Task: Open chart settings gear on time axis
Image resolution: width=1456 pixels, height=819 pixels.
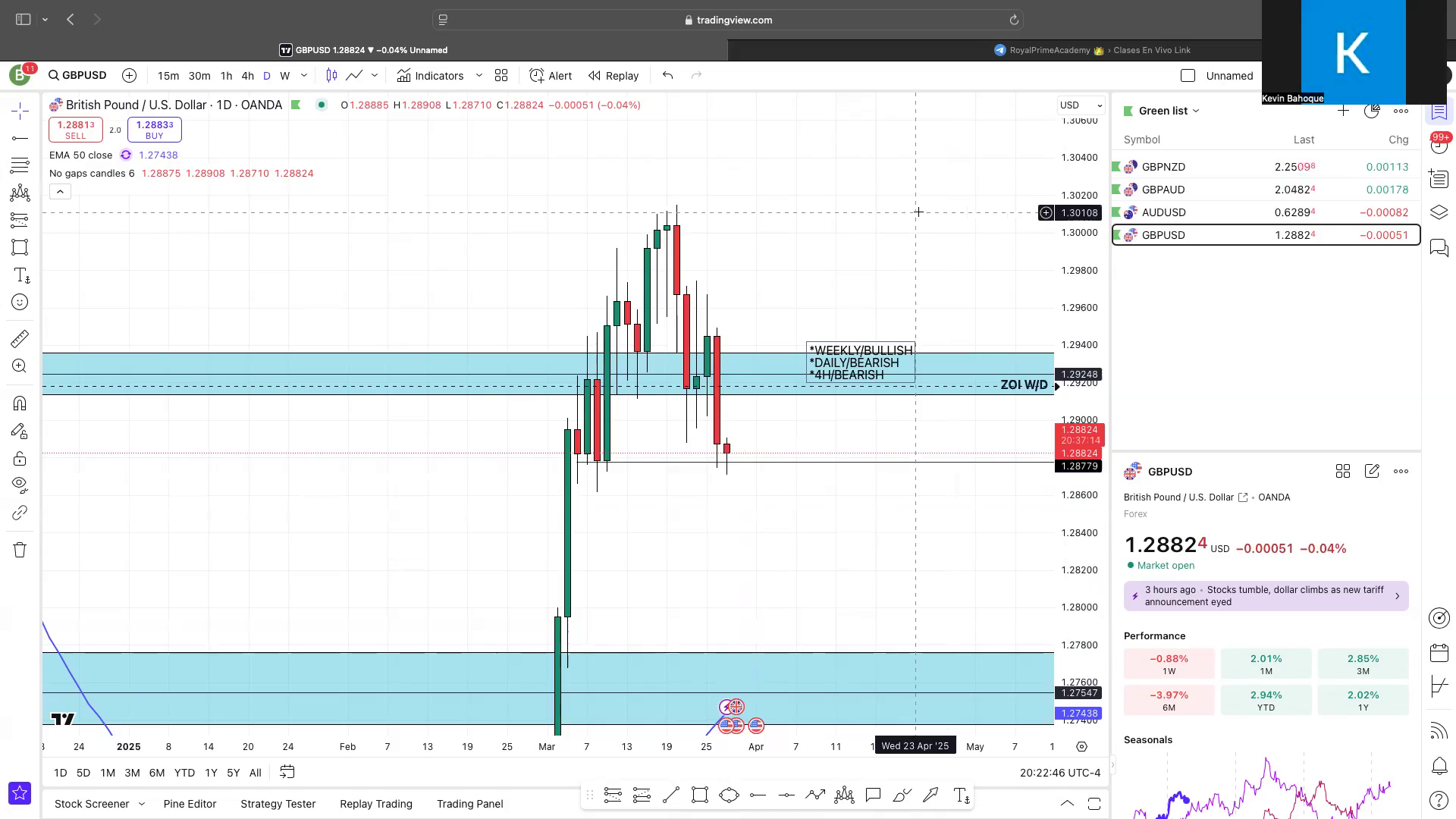Action: pyautogui.click(x=1082, y=747)
